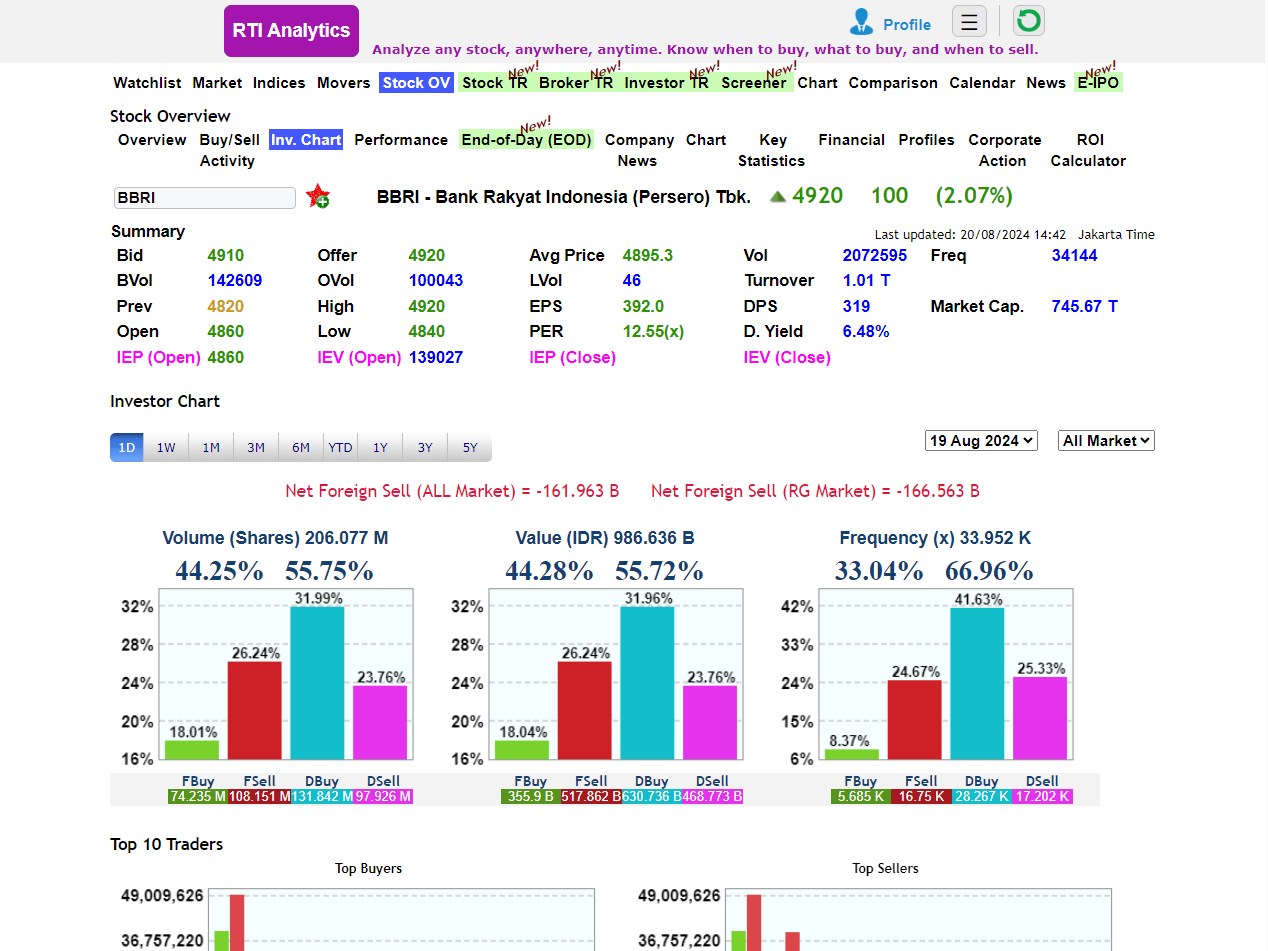Select the 1Y period button
Image resolution: width=1268 pixels, height=951 pixels.
coord(380,447)
